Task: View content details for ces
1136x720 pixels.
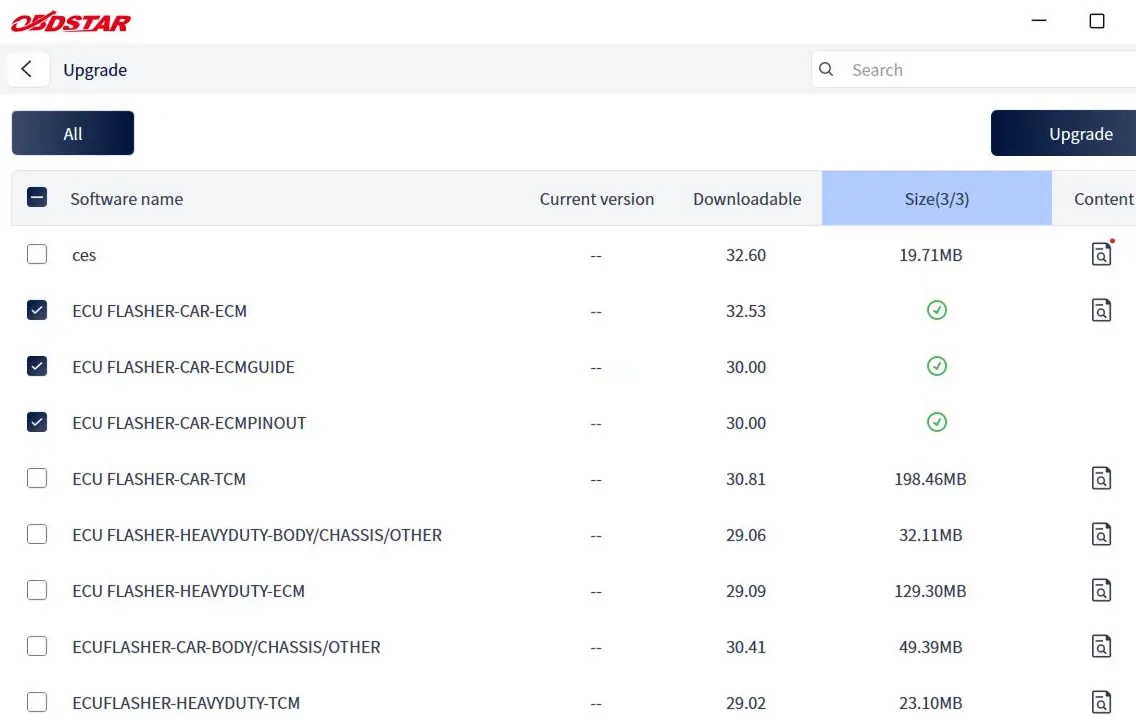Action: [1101, 254]
